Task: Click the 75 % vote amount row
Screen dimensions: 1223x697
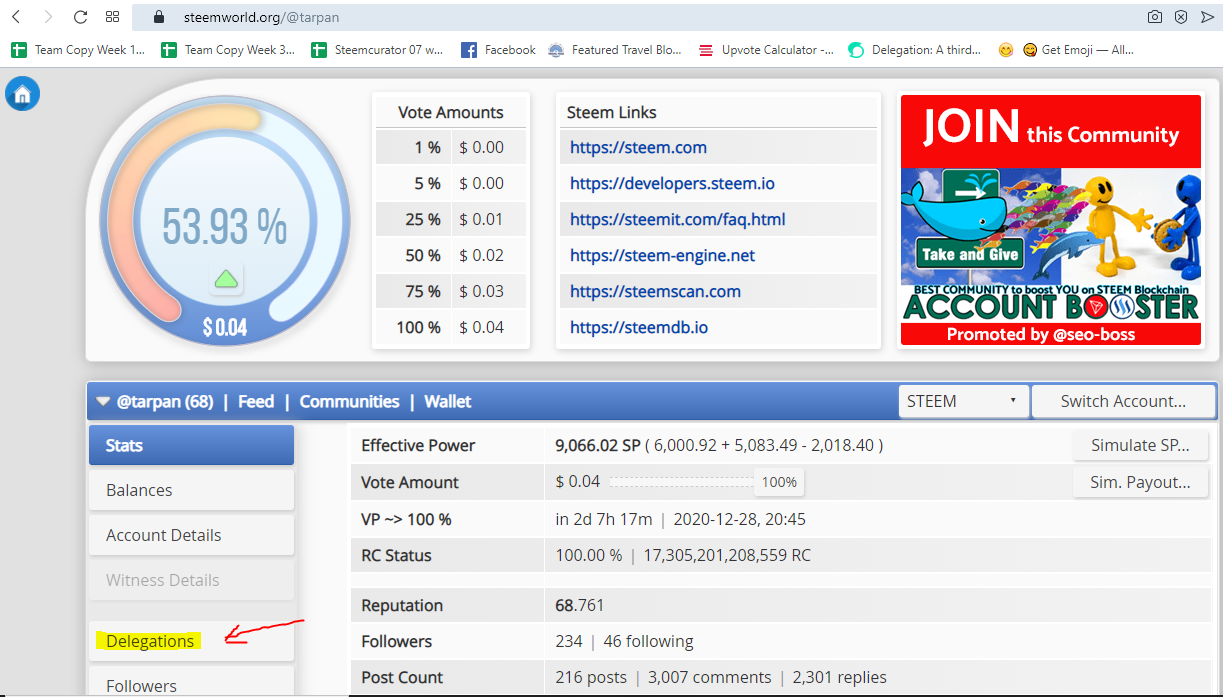Action: (x=451, y=291)
